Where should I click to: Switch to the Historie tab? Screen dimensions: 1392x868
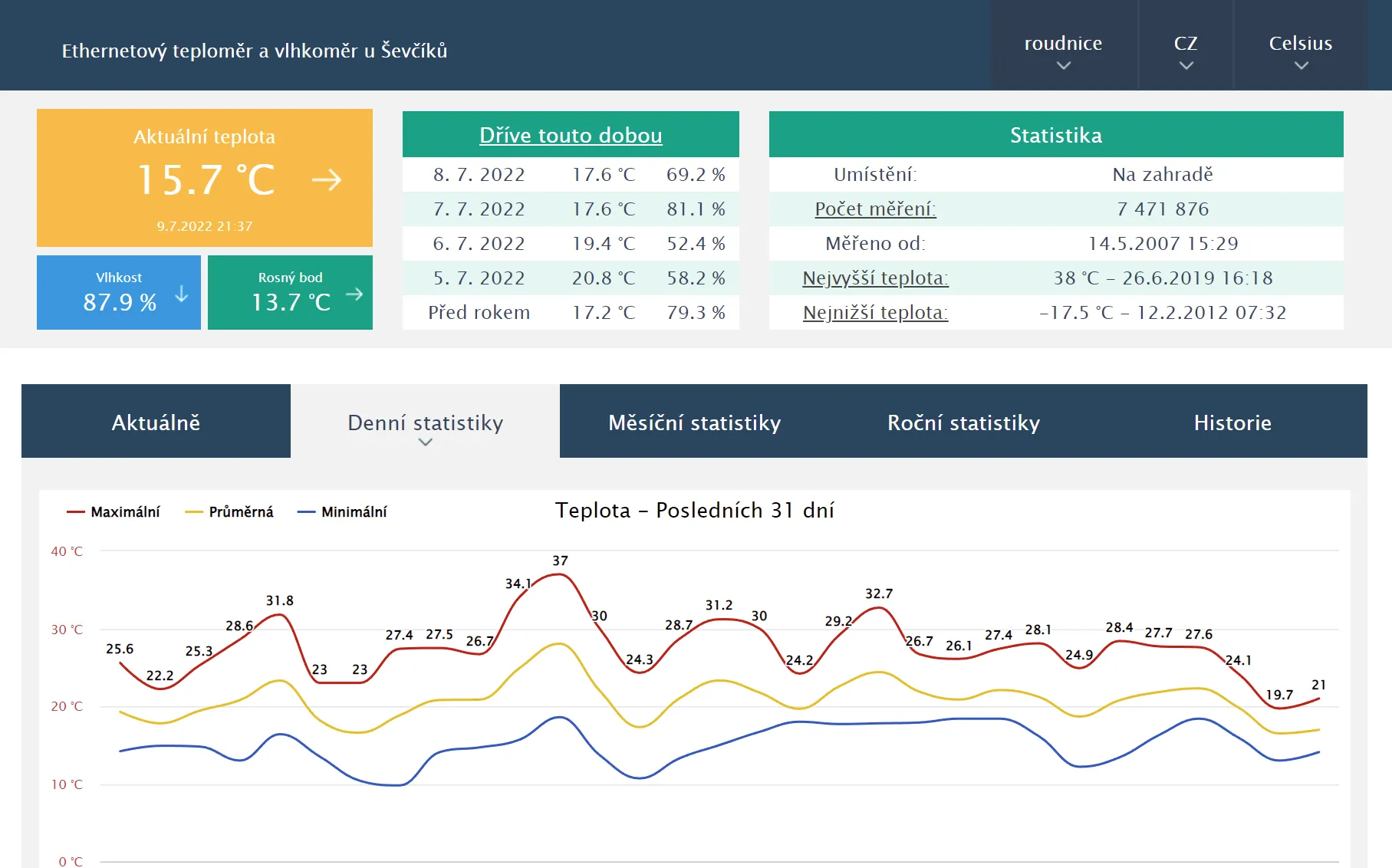[1232, 422]
